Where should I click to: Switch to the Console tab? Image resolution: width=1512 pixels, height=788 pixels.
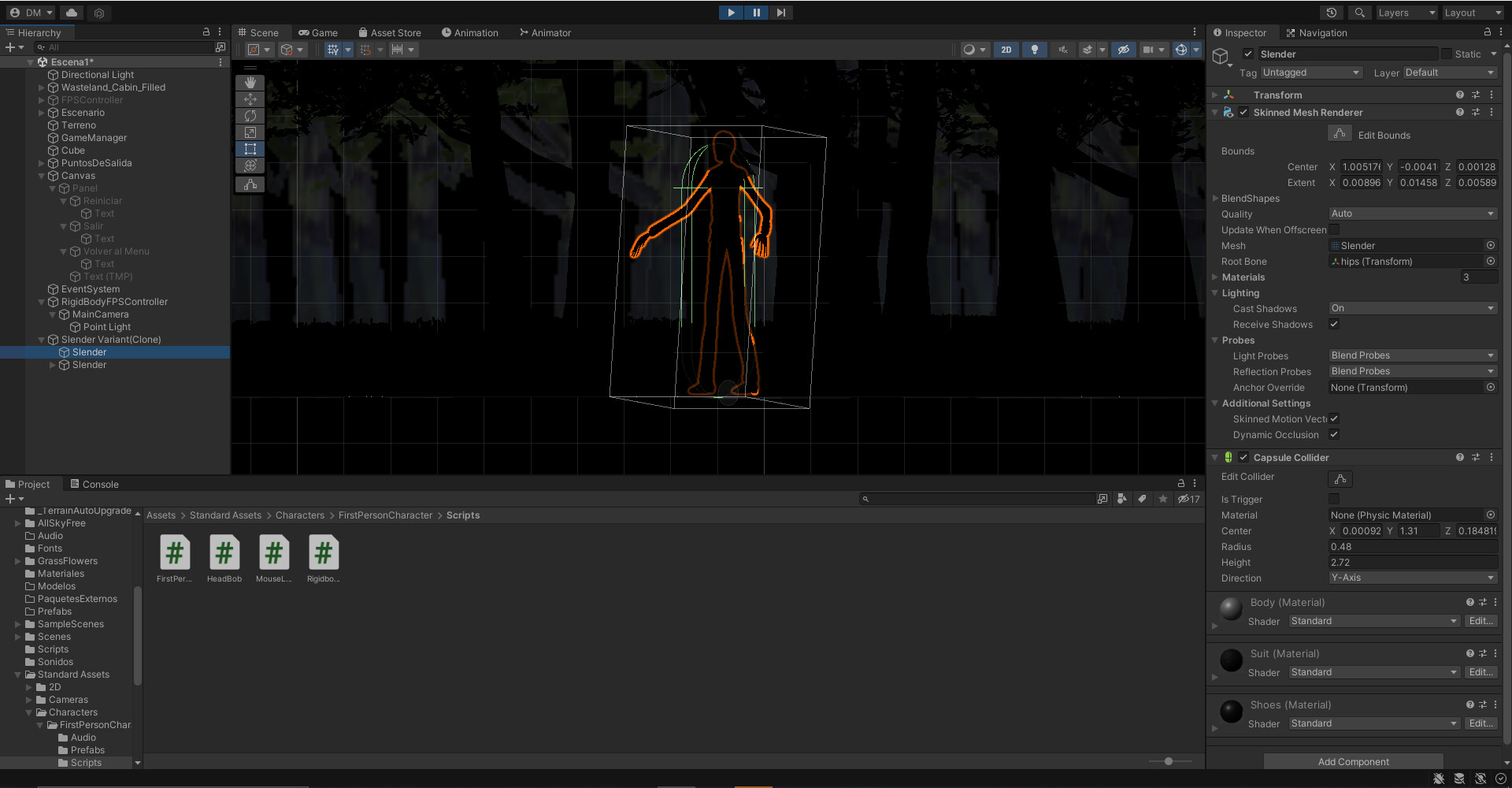point(94,484)
